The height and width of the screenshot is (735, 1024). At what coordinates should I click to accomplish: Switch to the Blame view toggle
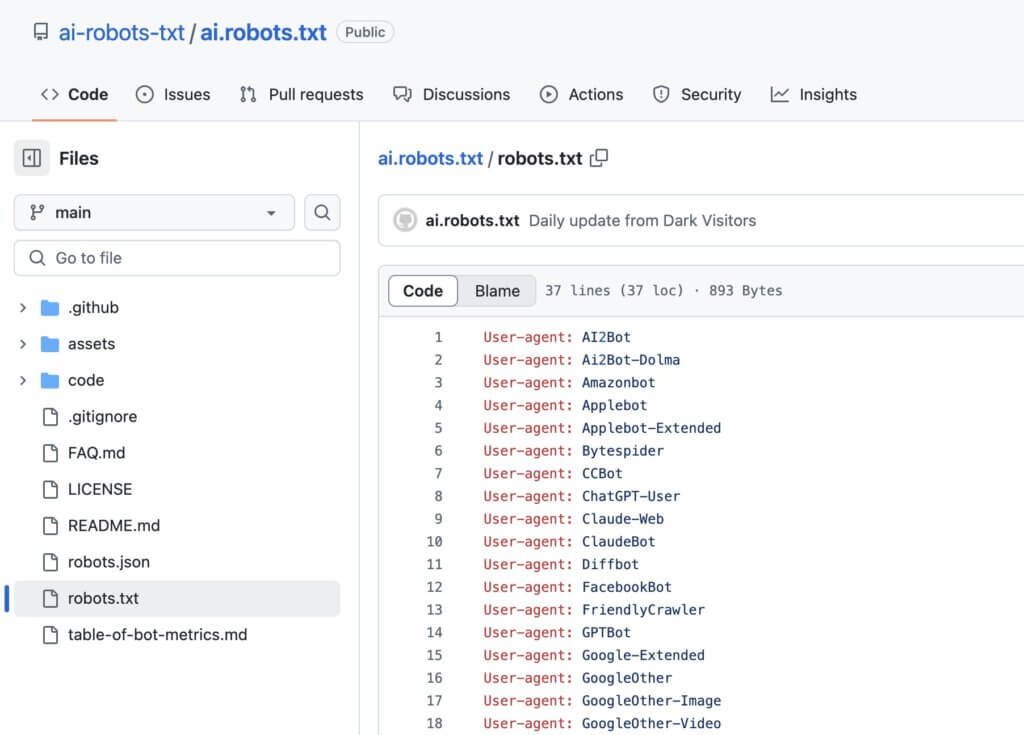coord(497,291)
